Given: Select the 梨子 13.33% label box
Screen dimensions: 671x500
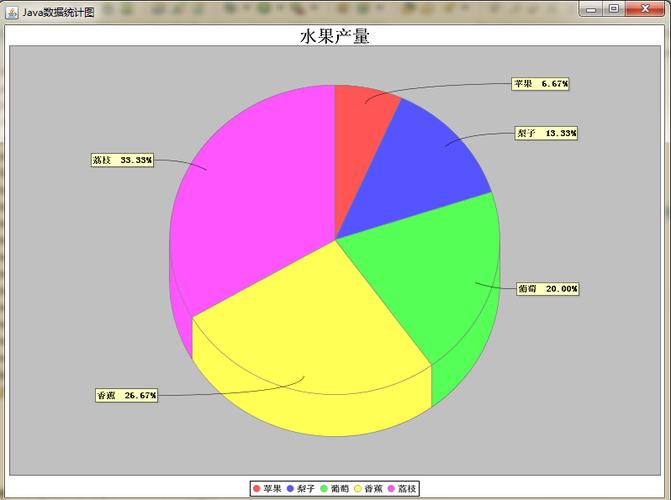Looking at the screenshot, I should click(x=546, y=133).
